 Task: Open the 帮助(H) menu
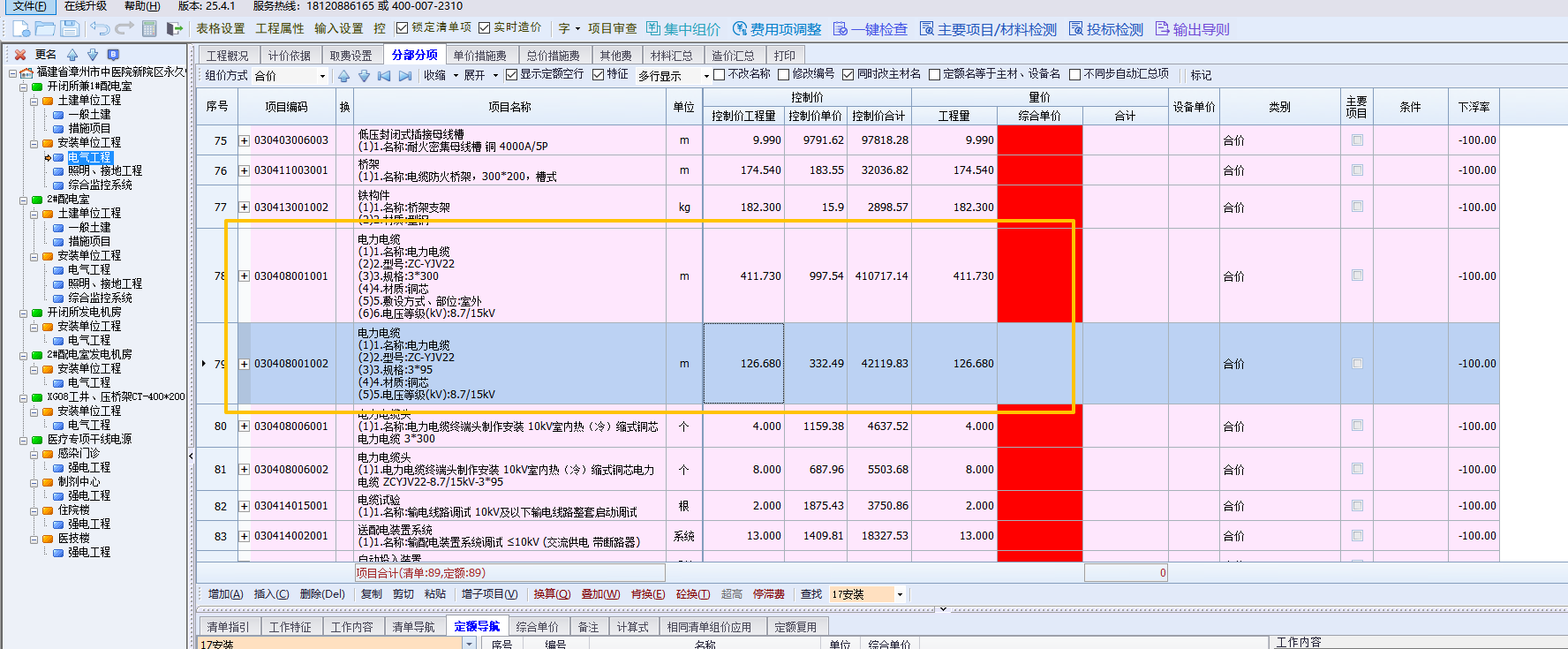coord(142,6)
